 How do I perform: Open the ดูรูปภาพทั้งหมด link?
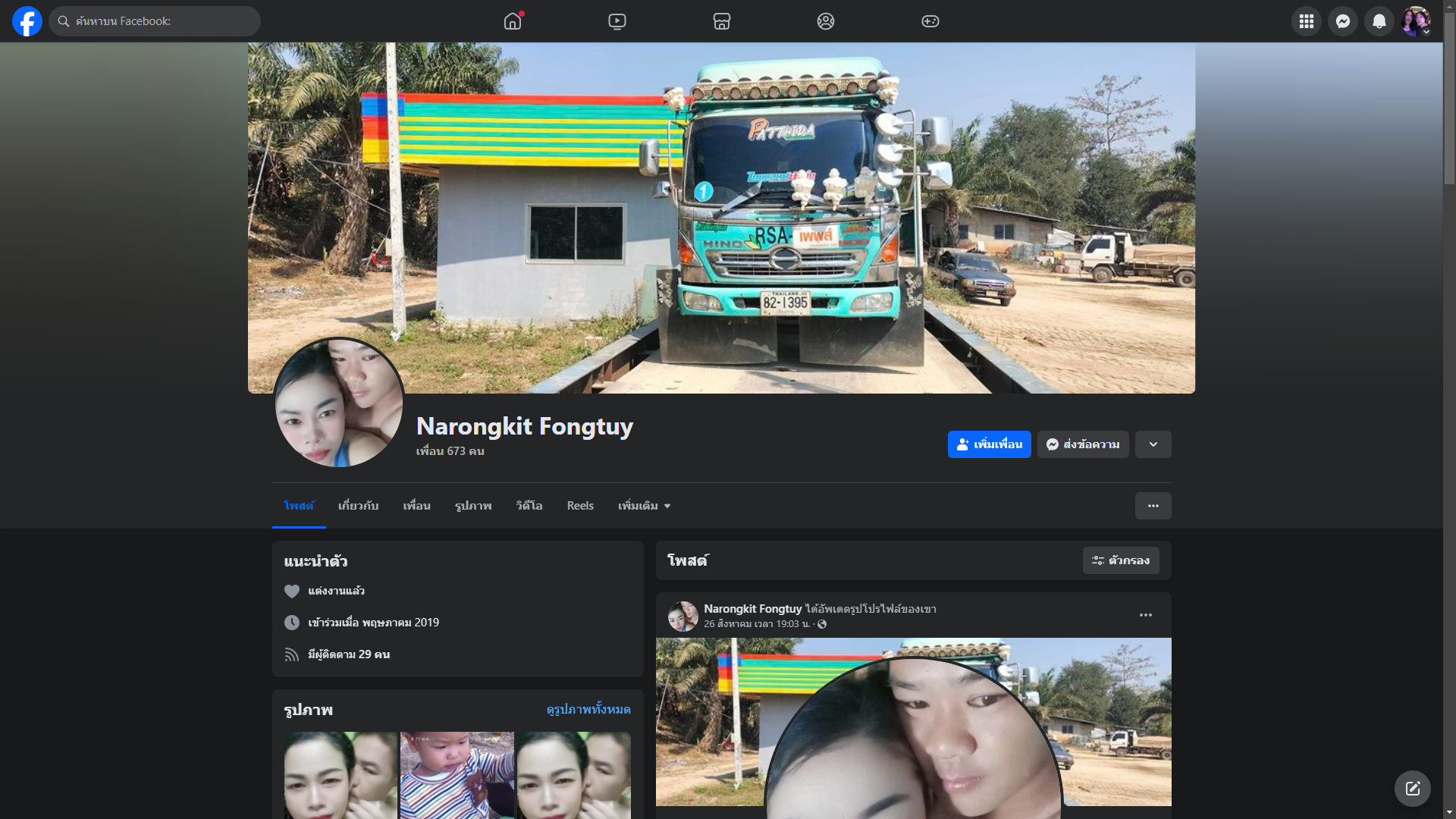coord(588,710)
